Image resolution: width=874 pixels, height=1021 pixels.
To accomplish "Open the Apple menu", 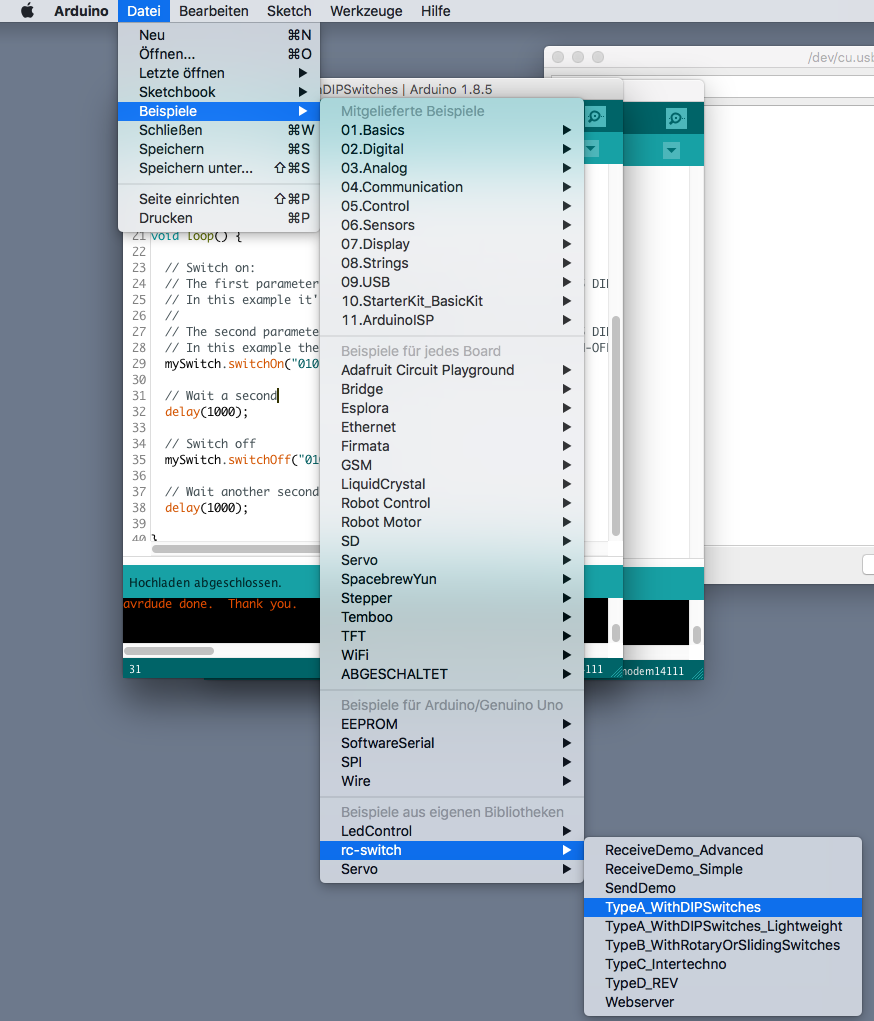I will [x=27, y=11].
